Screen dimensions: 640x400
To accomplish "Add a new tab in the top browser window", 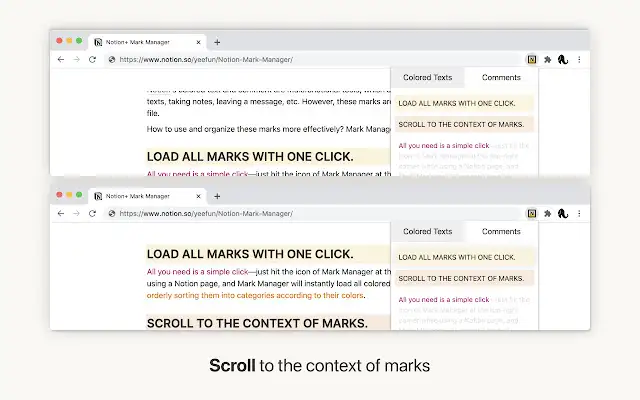I will point(217,42).
